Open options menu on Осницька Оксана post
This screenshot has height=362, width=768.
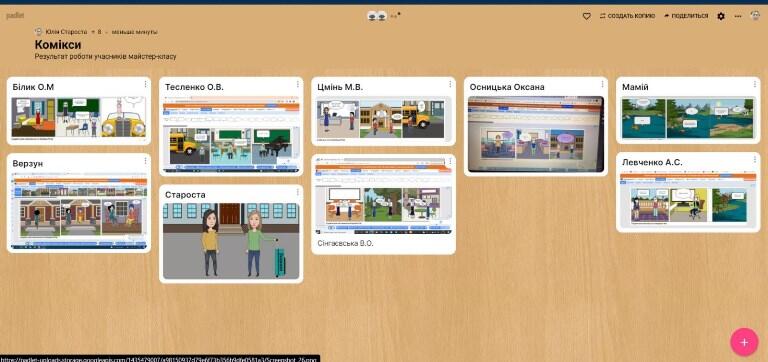(x=602, y=84)
